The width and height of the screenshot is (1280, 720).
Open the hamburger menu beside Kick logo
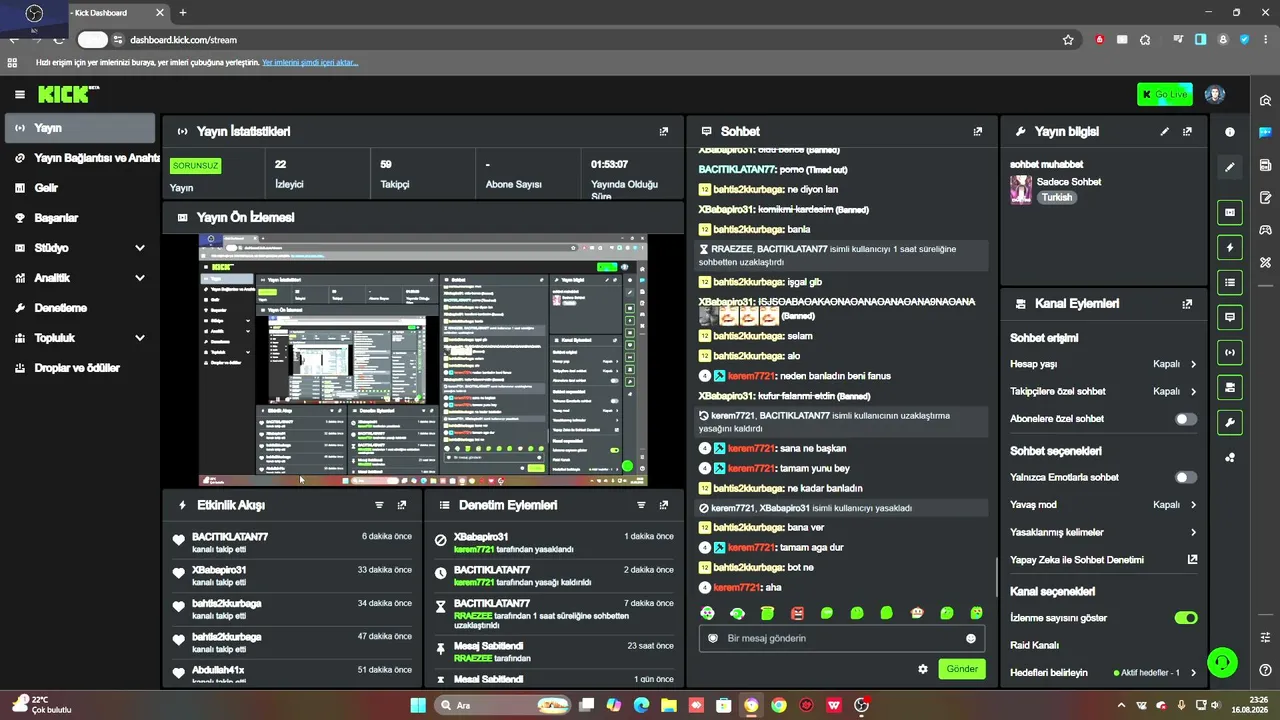20,95
